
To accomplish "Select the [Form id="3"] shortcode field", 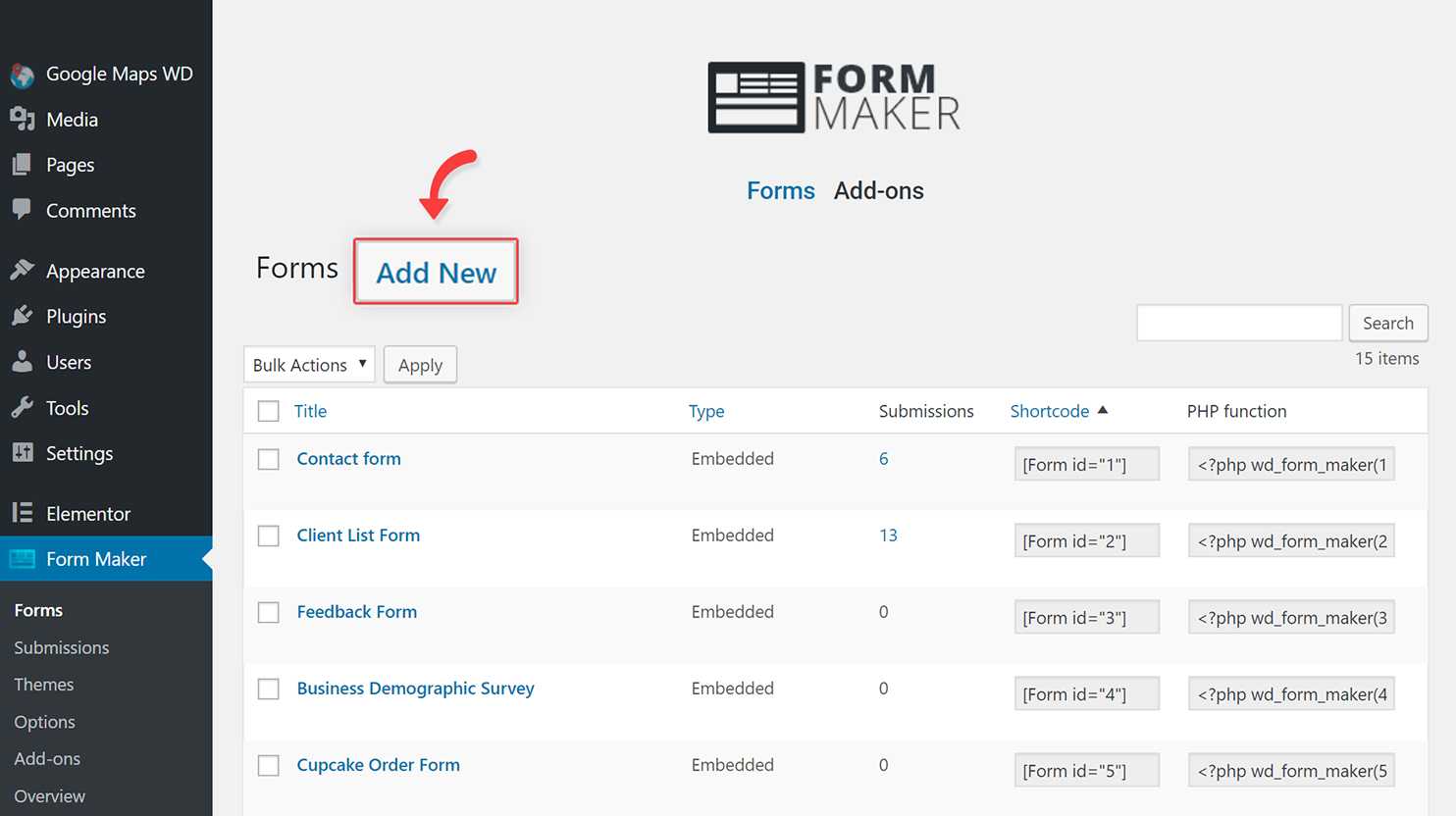I will [1087, 617].
